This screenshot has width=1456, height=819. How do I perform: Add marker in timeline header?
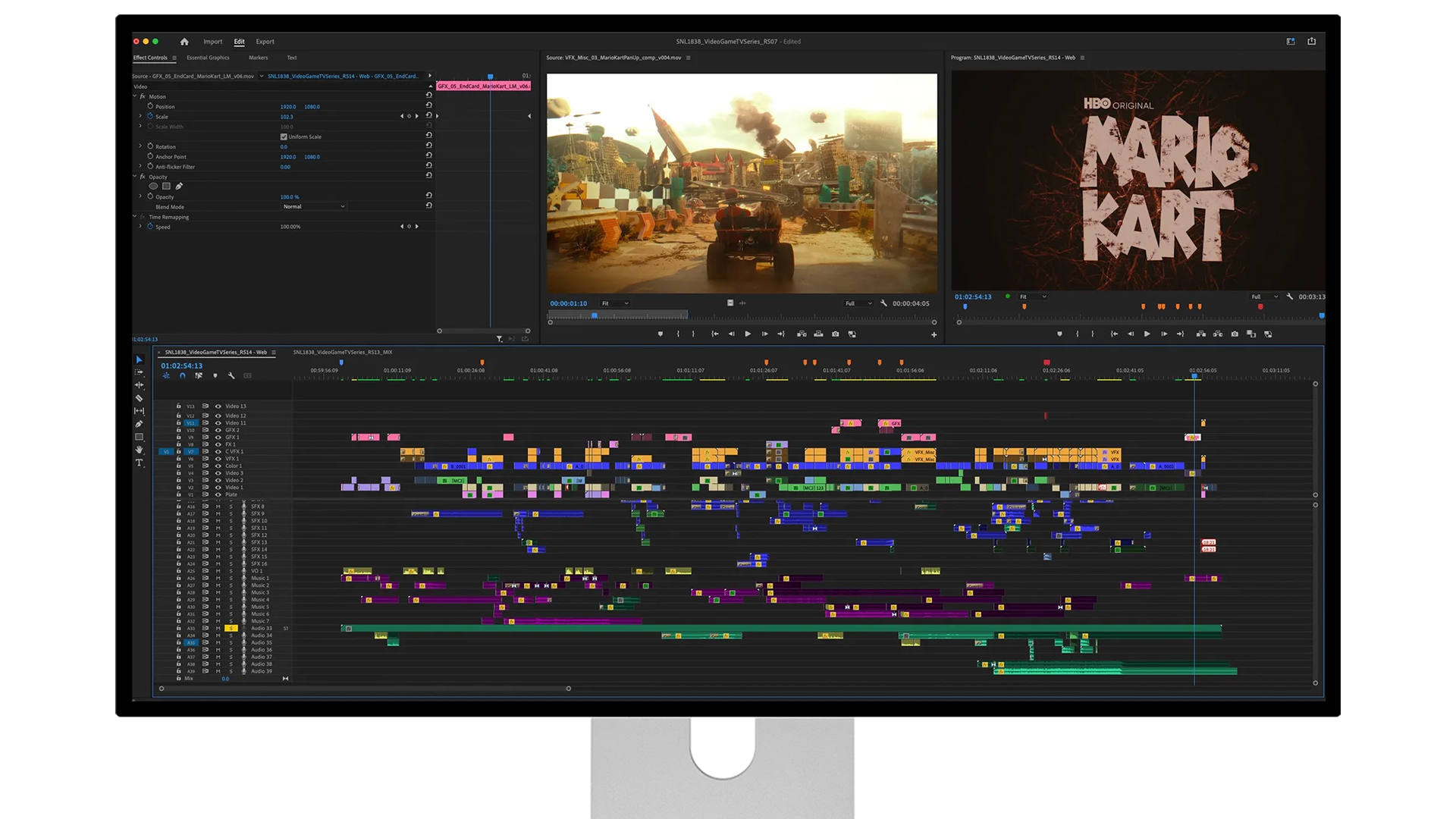[215, 375]
